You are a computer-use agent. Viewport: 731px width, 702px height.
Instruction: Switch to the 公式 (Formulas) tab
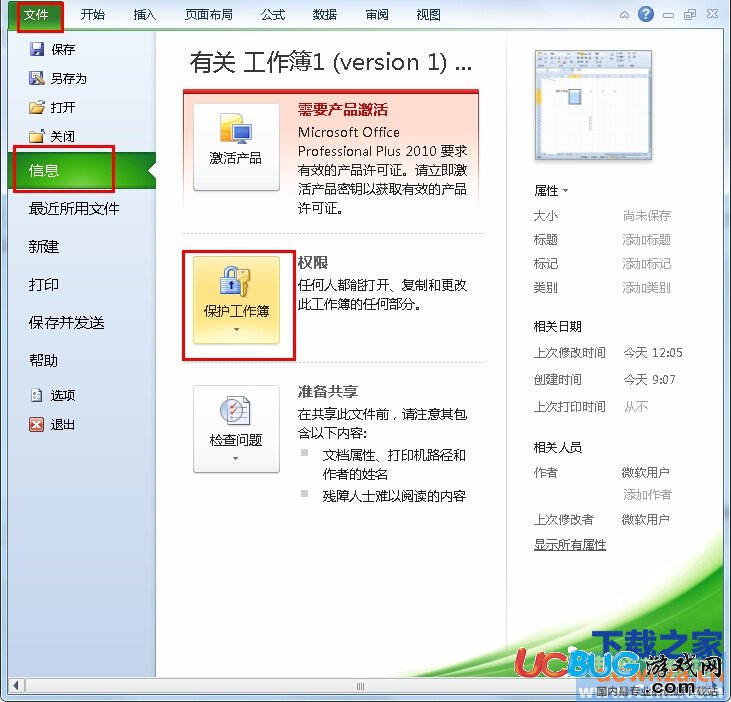273,15
